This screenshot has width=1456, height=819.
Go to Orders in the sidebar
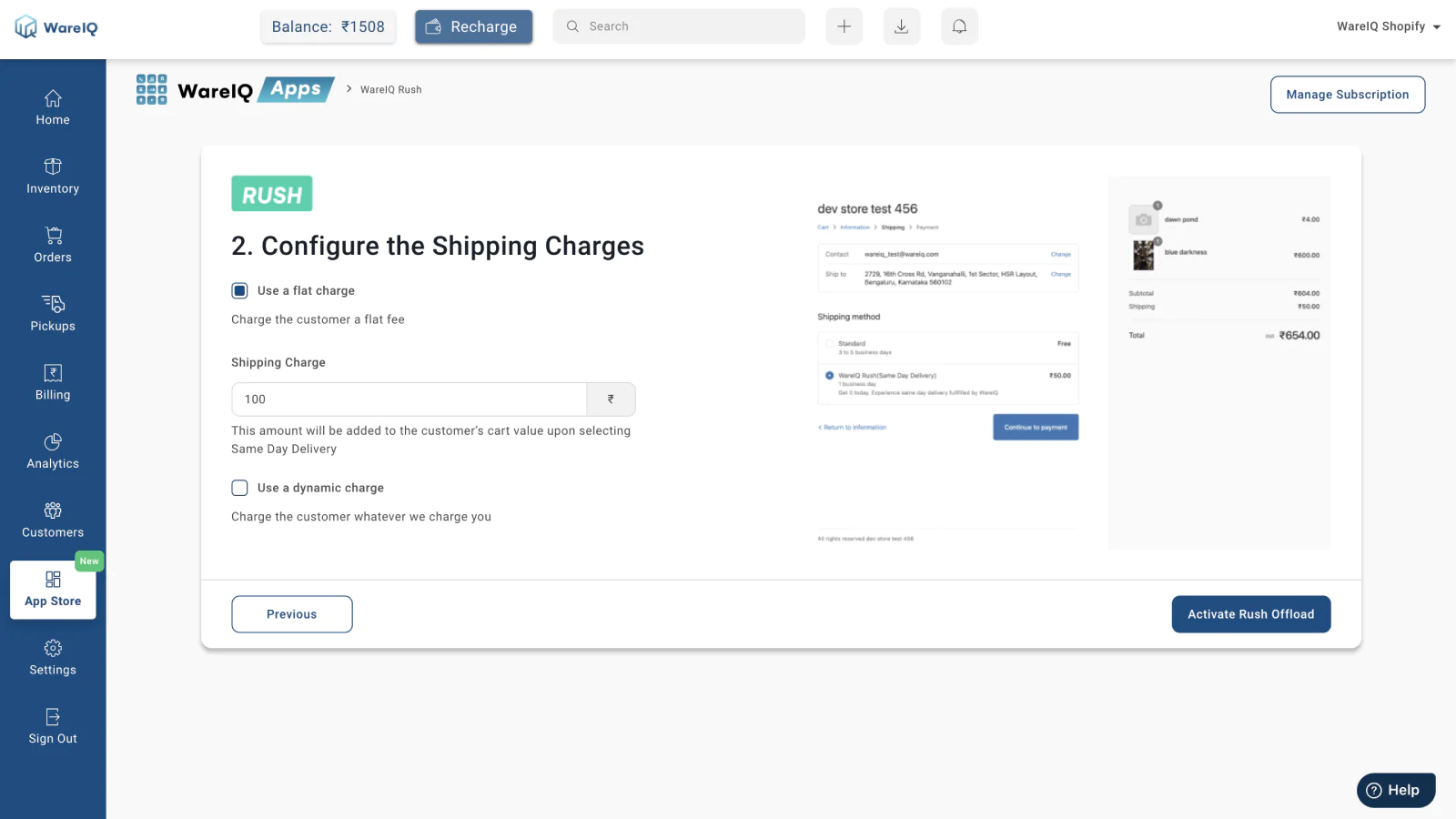point(53,246)
